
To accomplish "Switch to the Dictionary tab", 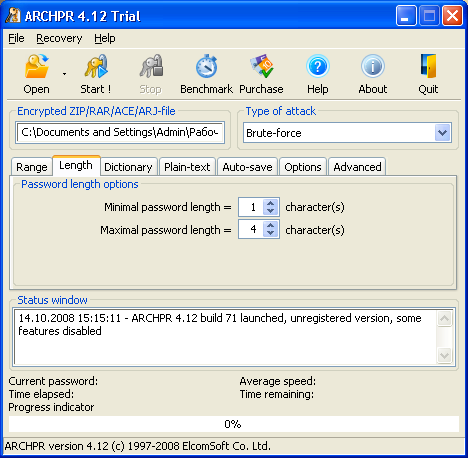I will [128, 167].
